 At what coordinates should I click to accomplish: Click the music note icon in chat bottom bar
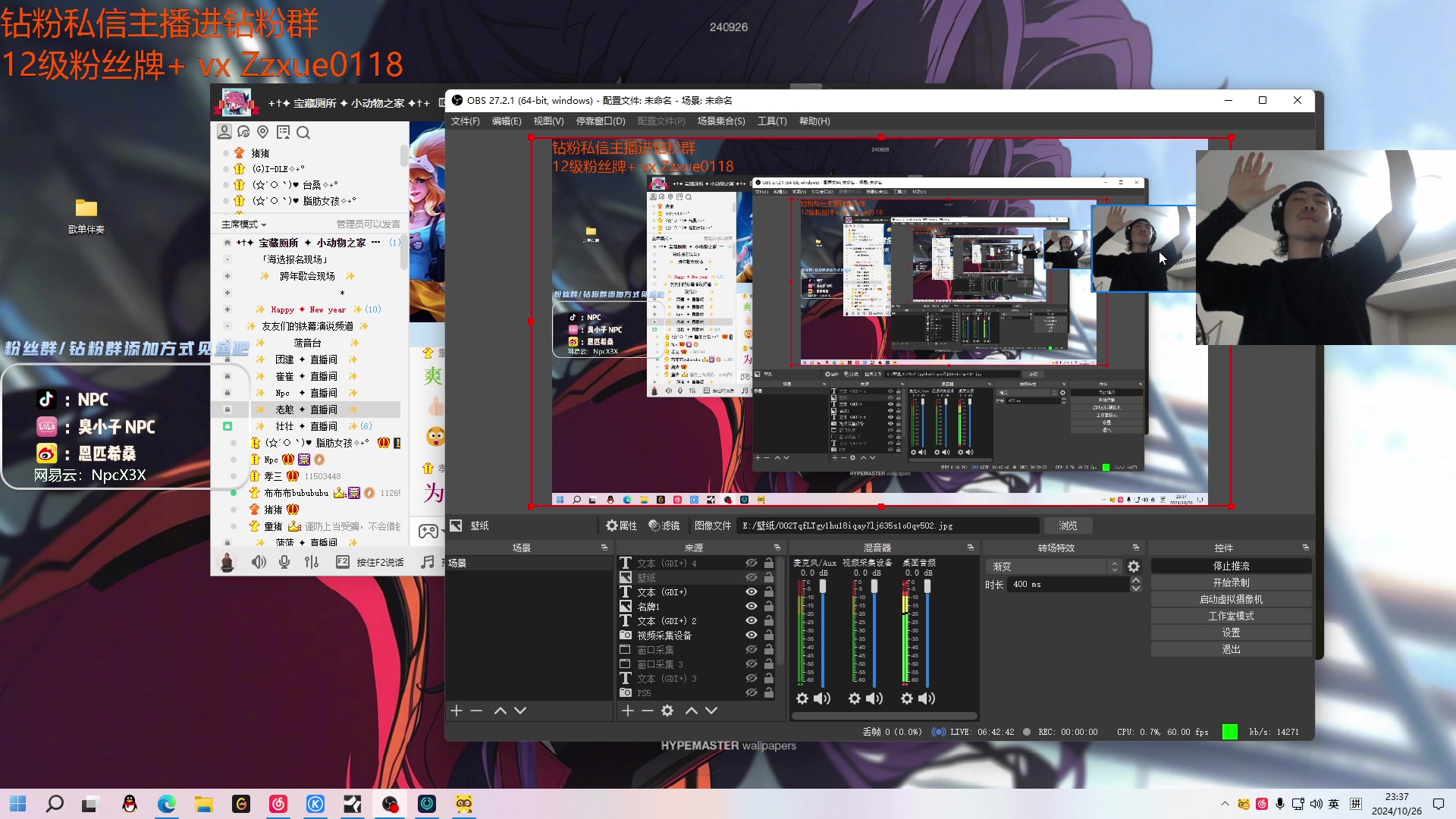click(428, 562)
